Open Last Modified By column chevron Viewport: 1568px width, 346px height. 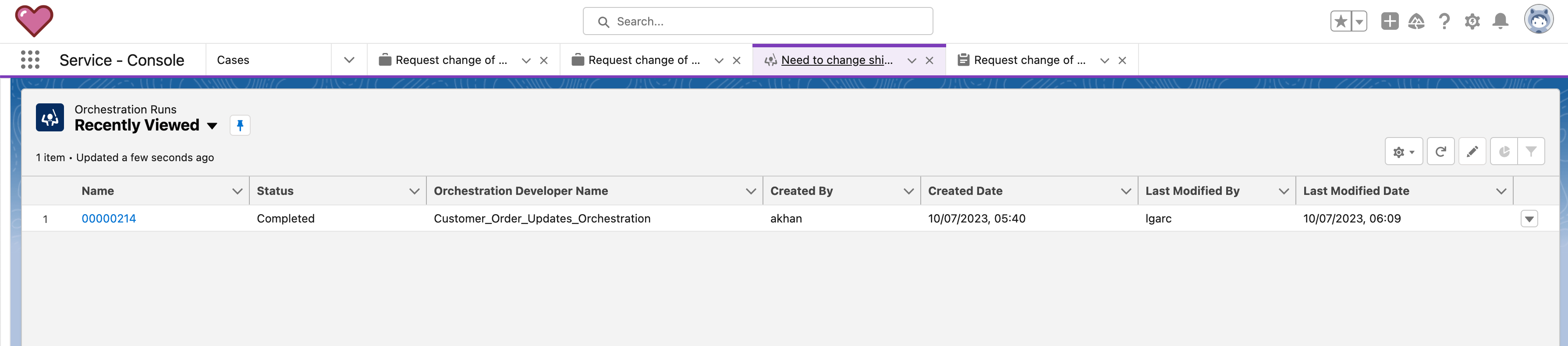click(x=1284, y=191)
